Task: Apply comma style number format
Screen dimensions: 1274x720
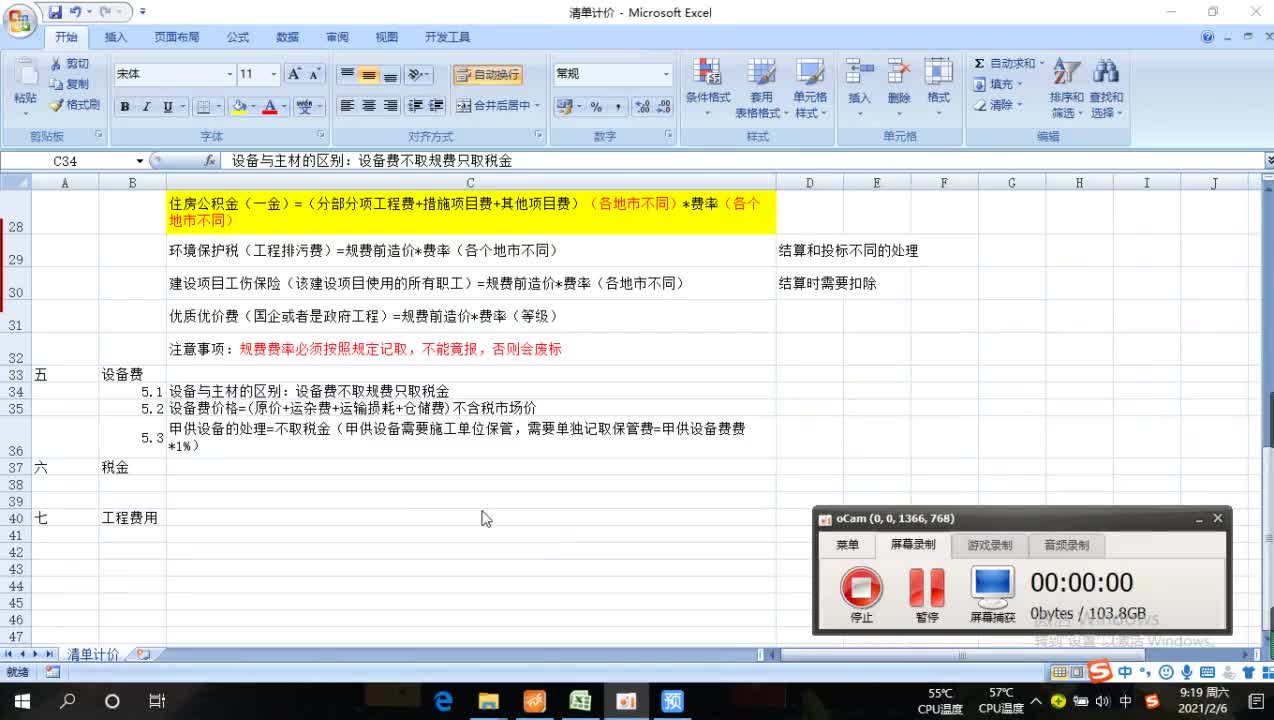Action: coord(618,107)
